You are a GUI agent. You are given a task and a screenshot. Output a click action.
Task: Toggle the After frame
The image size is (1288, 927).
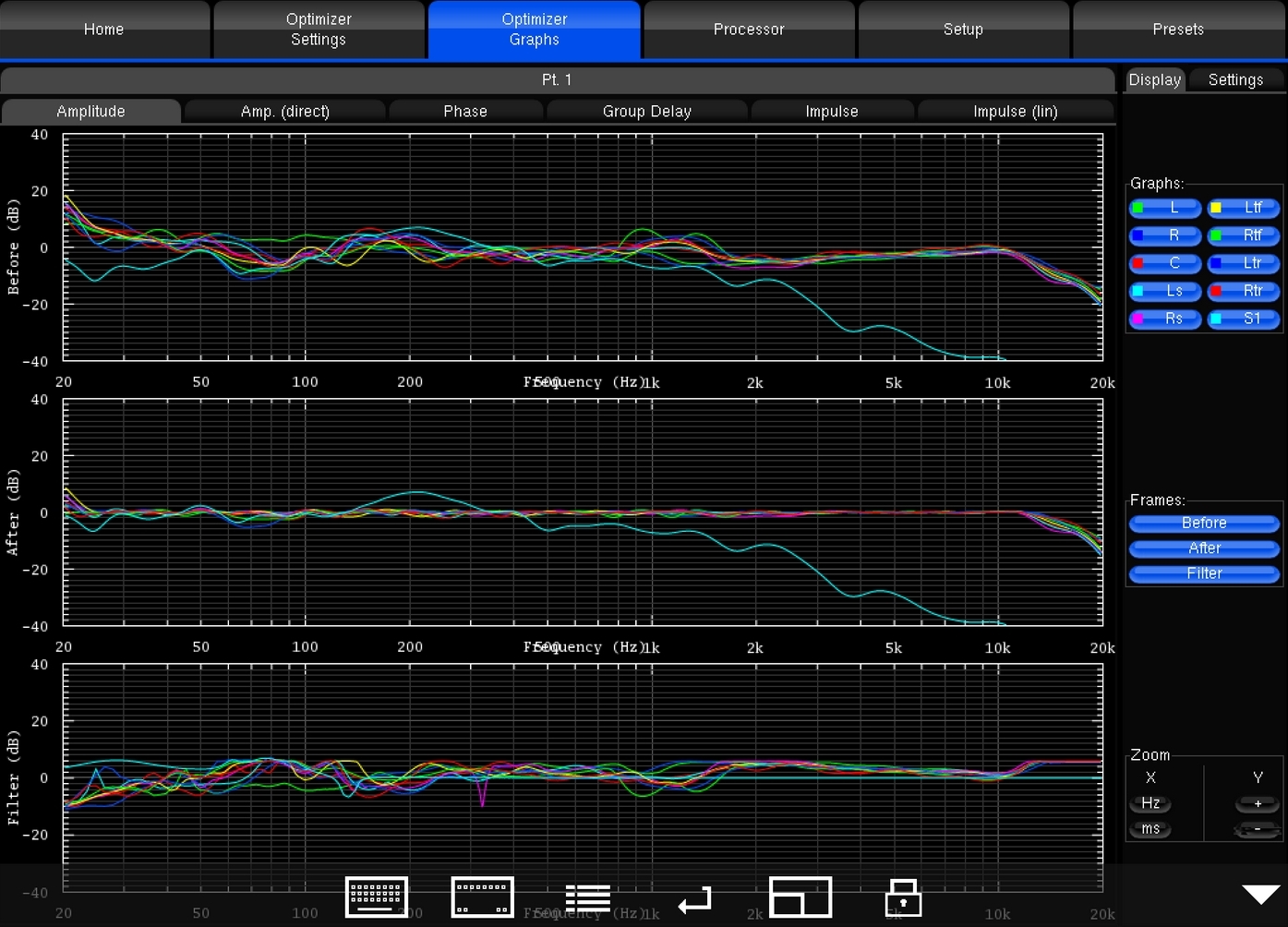click(x=1204, y=548)
